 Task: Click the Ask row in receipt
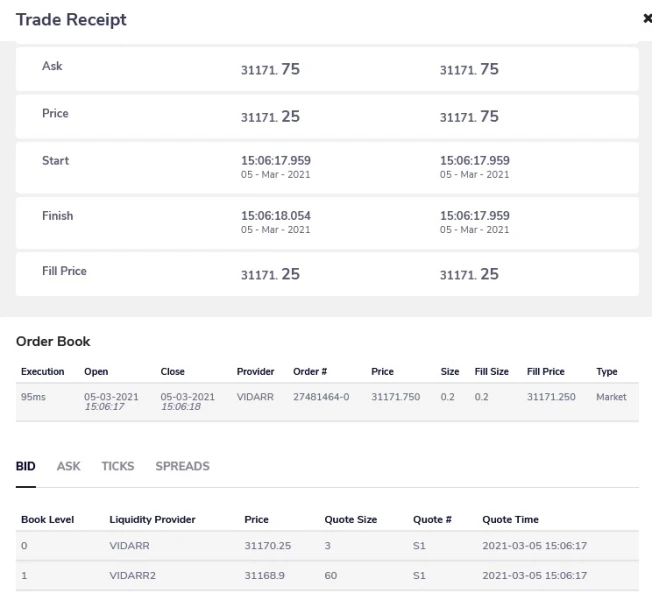[327, 69]
